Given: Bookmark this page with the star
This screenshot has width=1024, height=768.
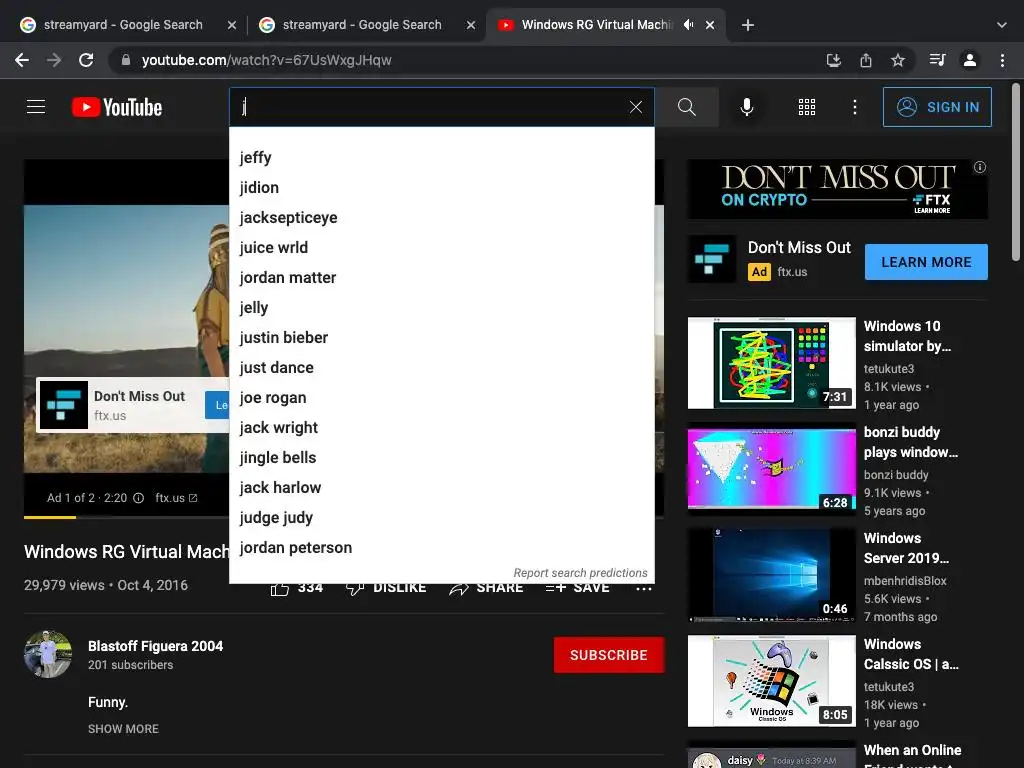Looking at the screenshot, I should pyautogui.click(x=898, y=60).
